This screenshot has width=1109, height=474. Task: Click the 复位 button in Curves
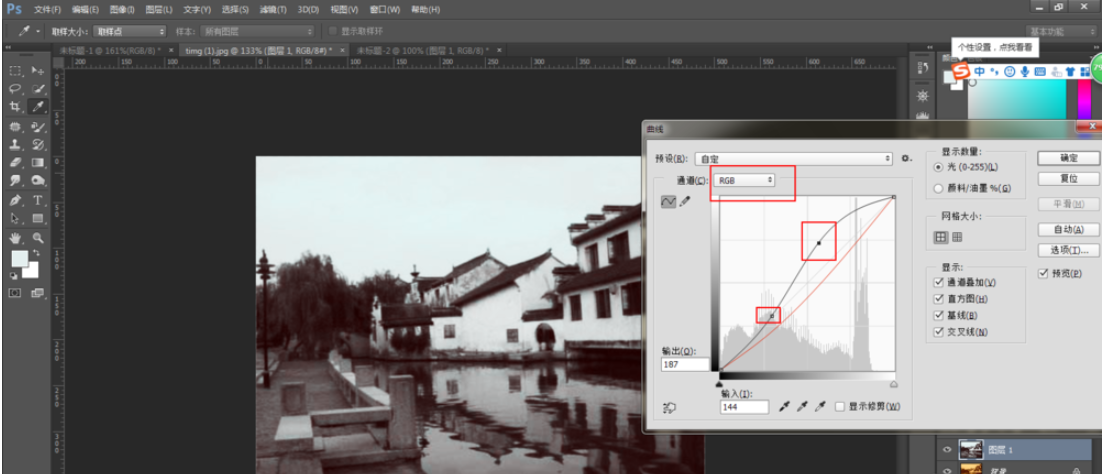coord(1069,178)
